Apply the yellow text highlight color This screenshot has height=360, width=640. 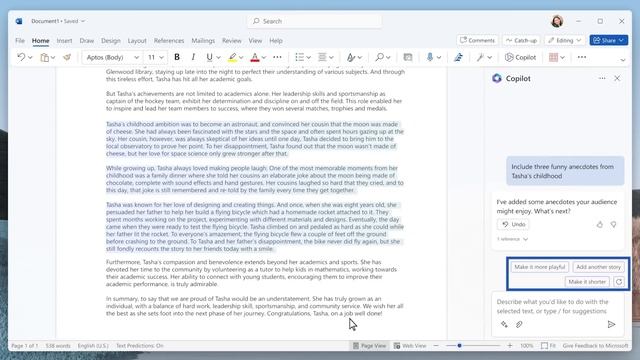point(232,58)
